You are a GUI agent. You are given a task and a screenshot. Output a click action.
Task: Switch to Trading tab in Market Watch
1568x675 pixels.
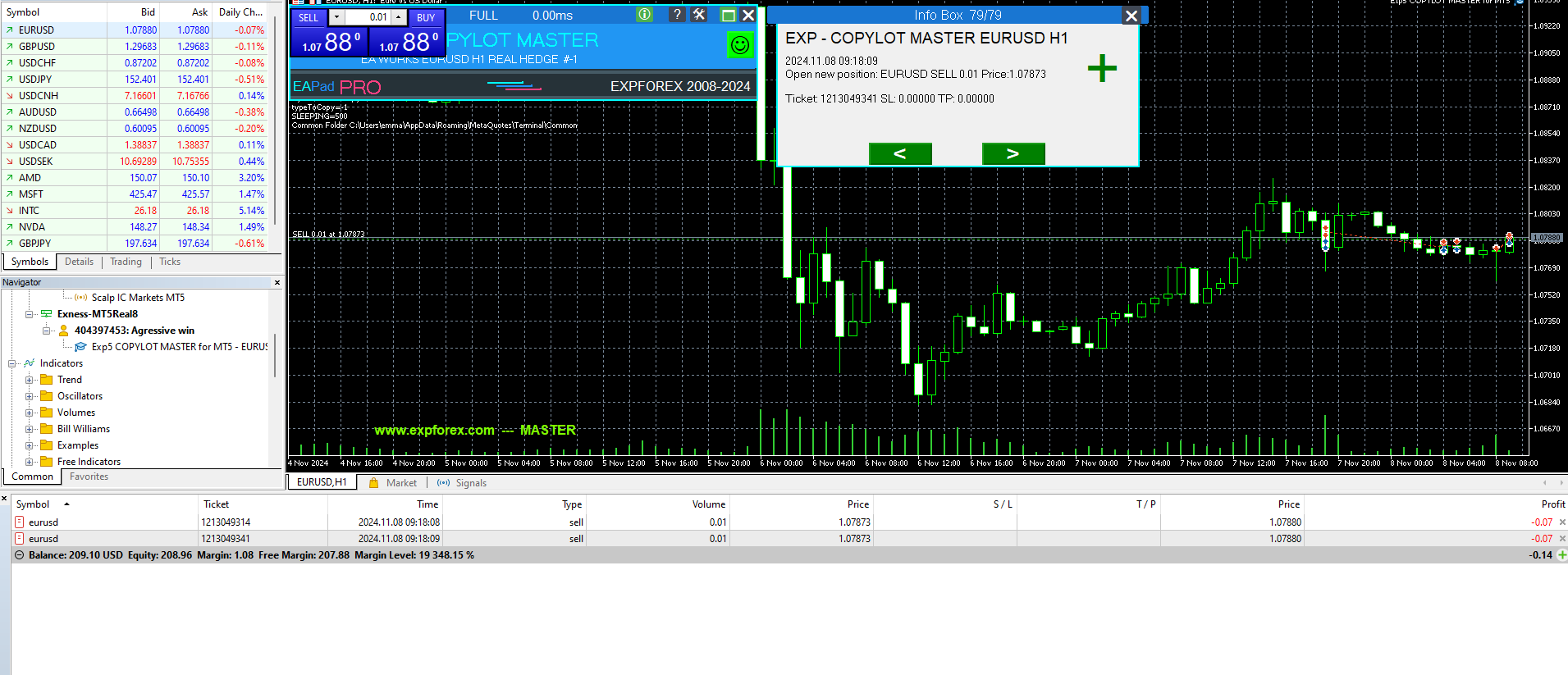point(126,262)
